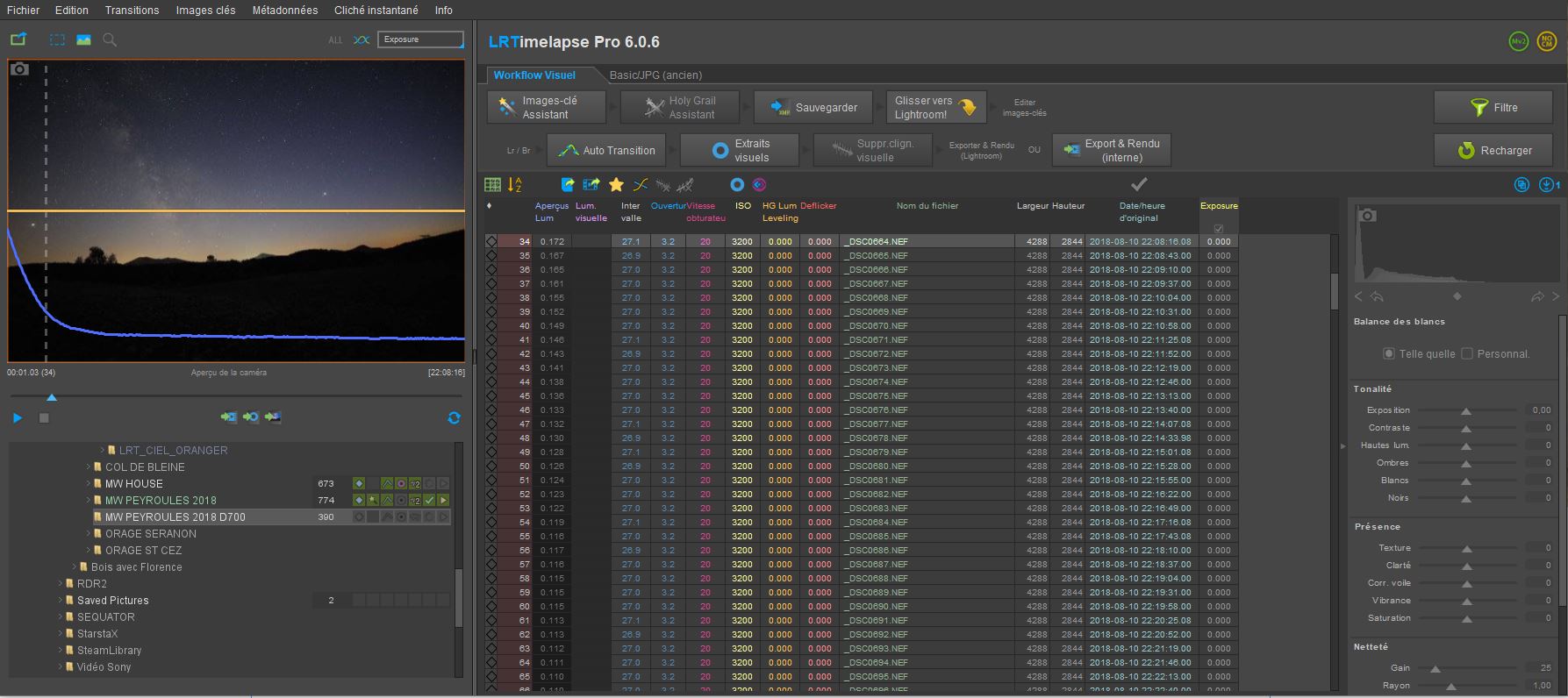This screenshot has height=698, width=1568.
Task: Open the Transitions menu
Action: click(132, 11)
